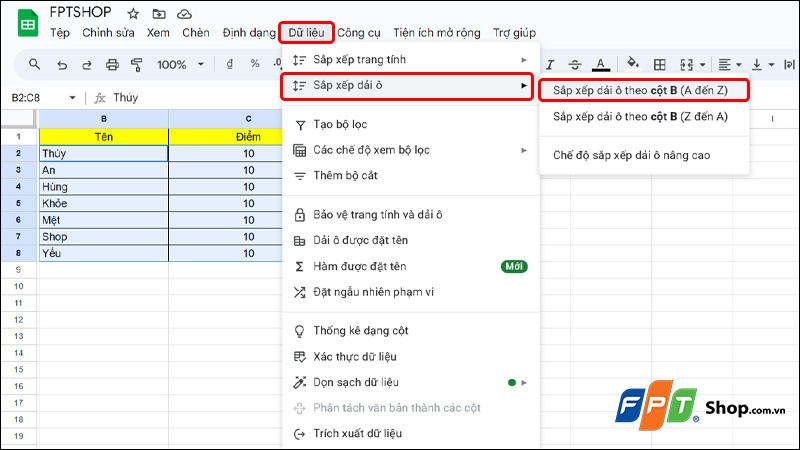800x450 pixels.
Task: Choose sort range by column B A đến Z
Action: [x=643, y=90]
